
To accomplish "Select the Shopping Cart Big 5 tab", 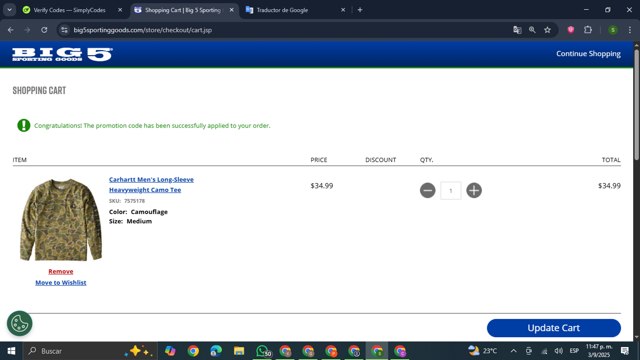I will (x=182, y=10).
